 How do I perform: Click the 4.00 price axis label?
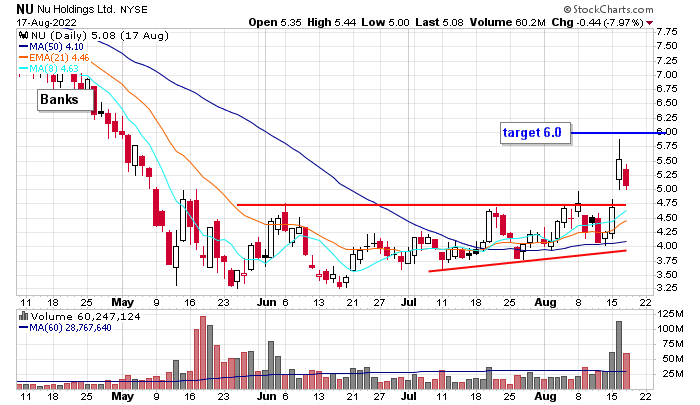[x=667, y=246]
